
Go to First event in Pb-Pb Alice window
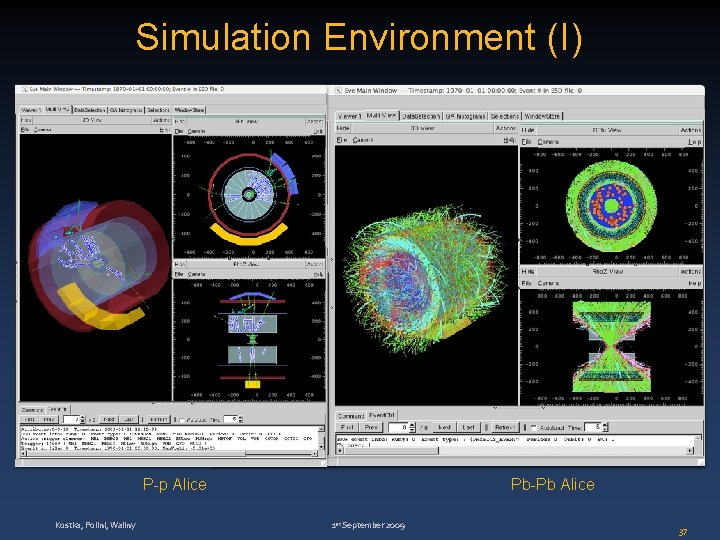point(347,427)
